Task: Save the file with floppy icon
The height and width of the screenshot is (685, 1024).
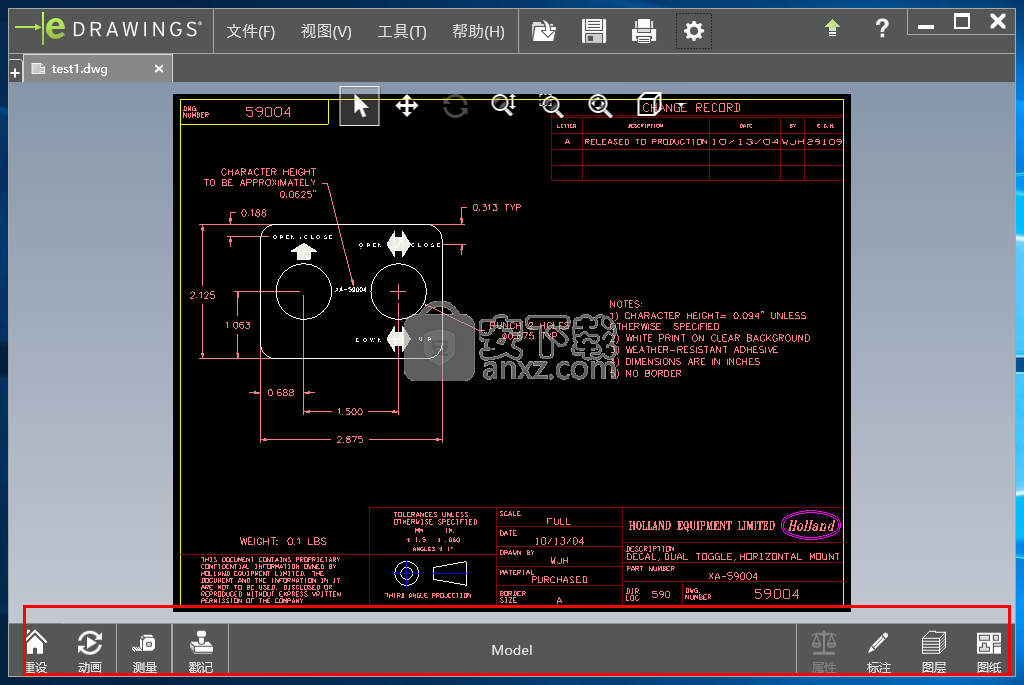Action: (594, 31)
